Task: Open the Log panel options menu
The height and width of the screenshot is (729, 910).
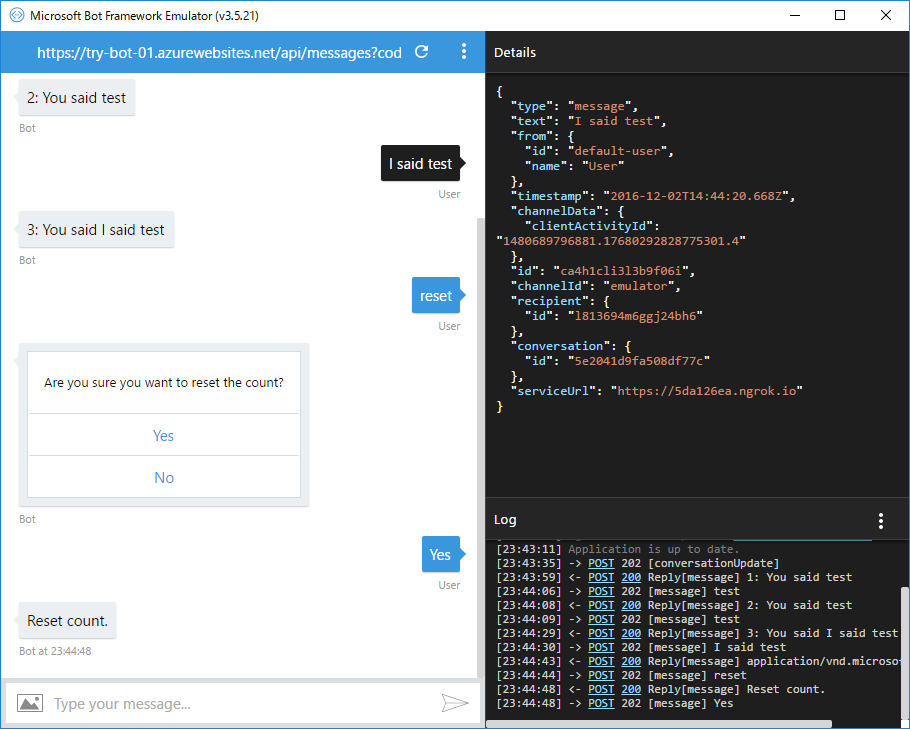Action: pyautogui.click(x=881, y=520)
